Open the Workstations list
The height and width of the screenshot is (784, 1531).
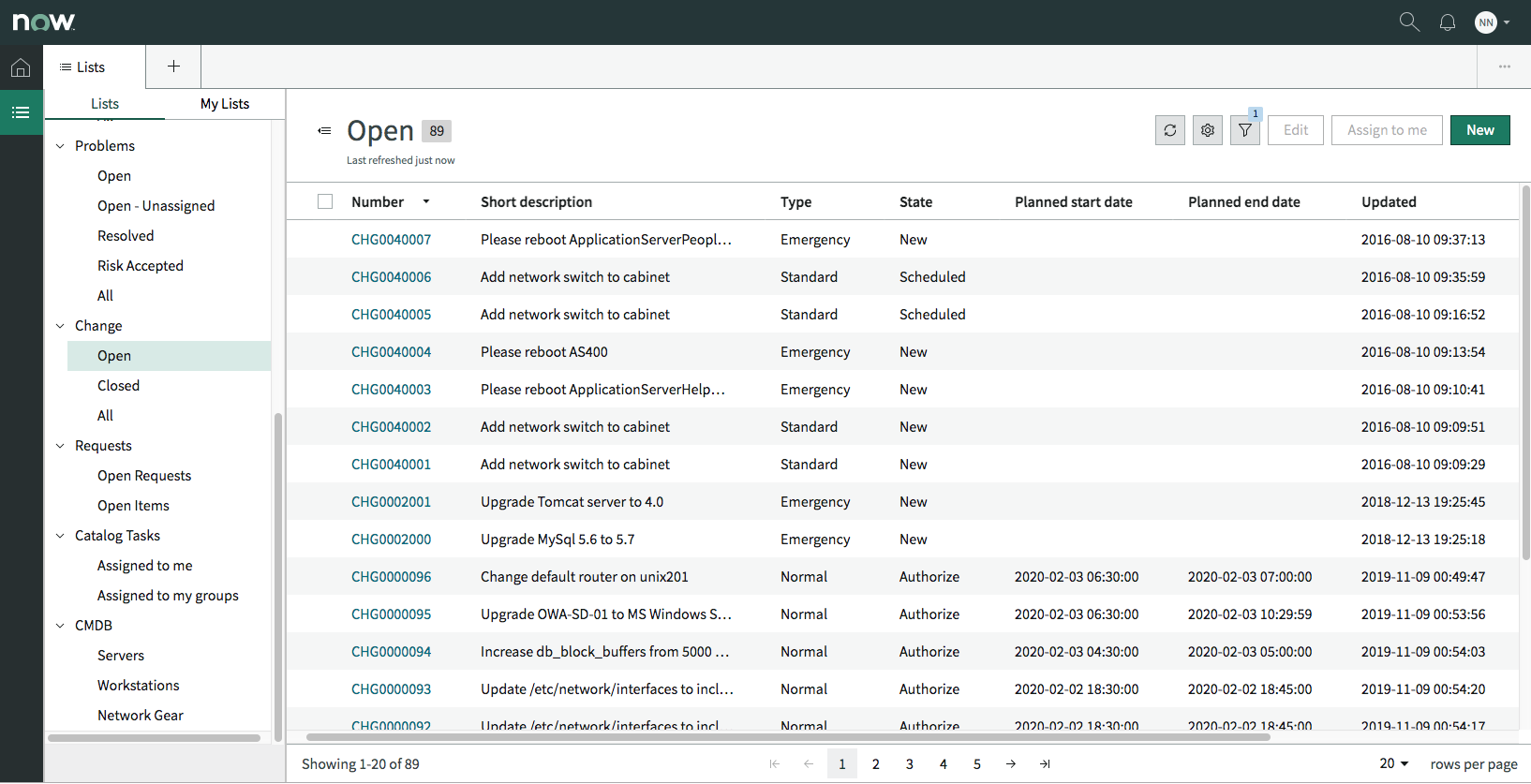[x=139, y=686]
